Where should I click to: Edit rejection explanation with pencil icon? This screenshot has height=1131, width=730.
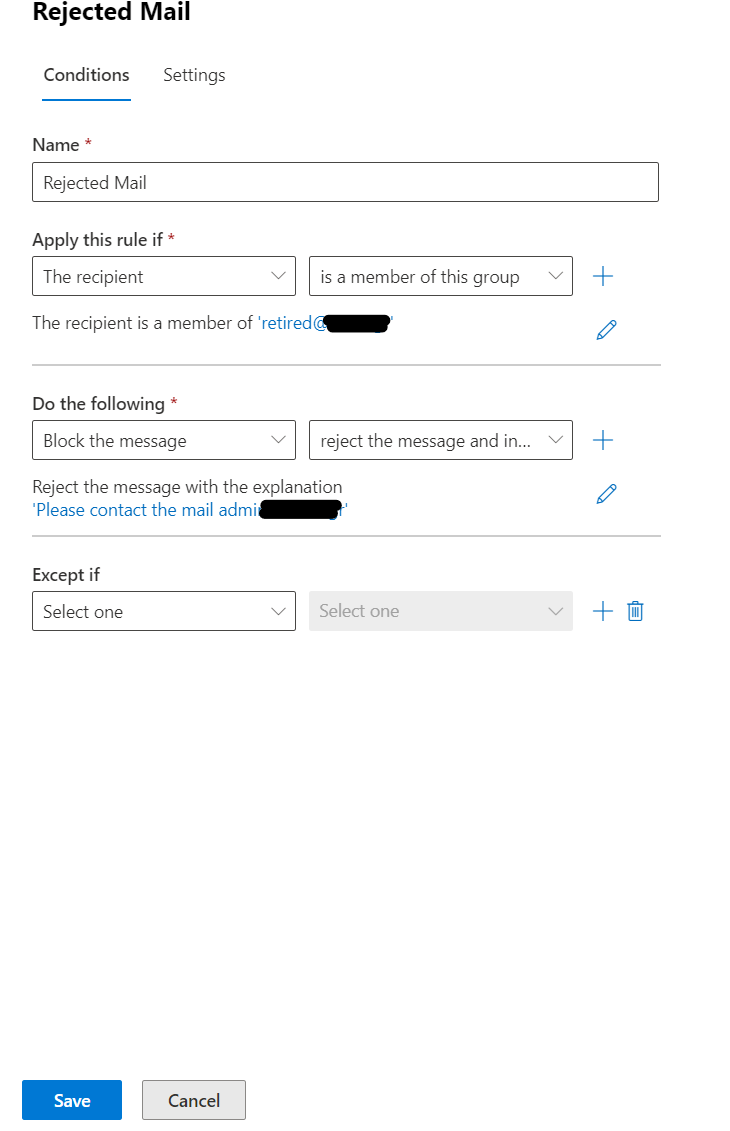point(606,494)
